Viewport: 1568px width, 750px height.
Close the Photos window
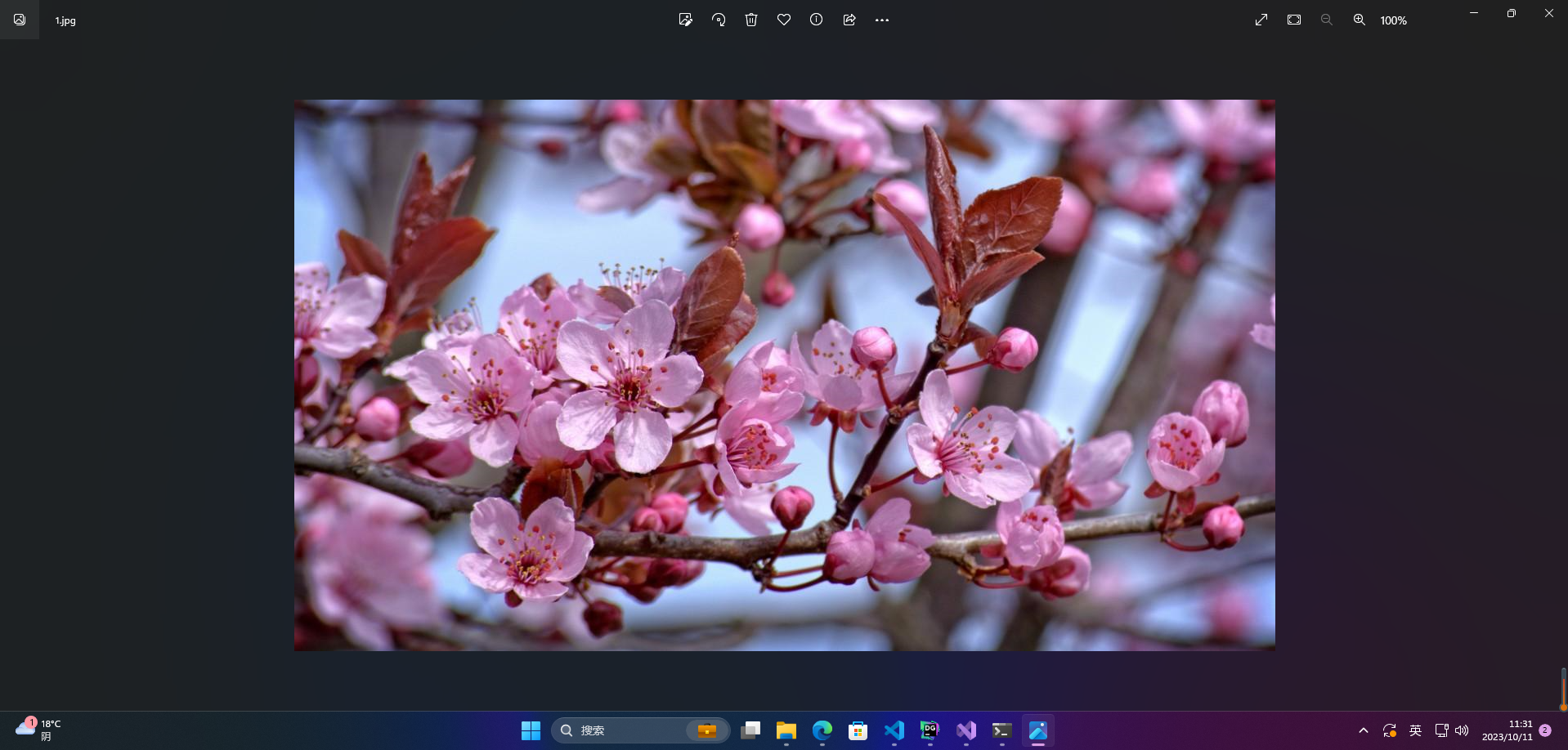1549,13
